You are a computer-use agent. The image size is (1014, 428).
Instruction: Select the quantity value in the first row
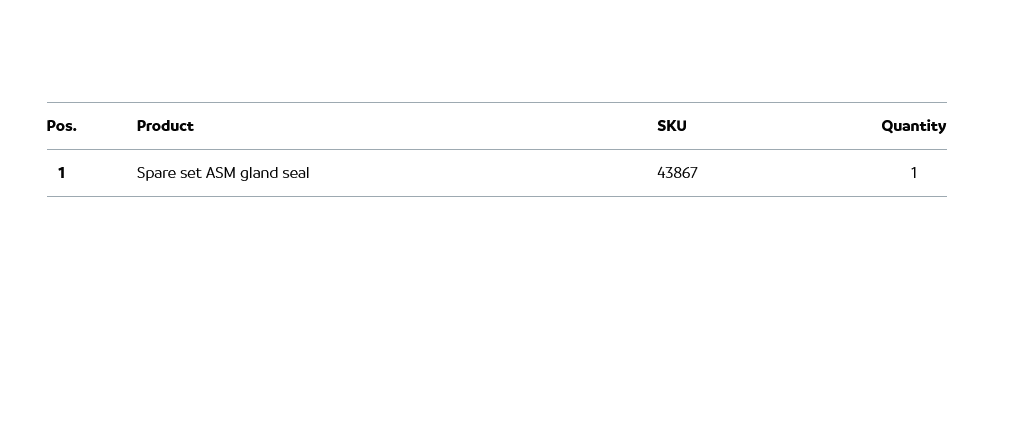click(913, 173)
